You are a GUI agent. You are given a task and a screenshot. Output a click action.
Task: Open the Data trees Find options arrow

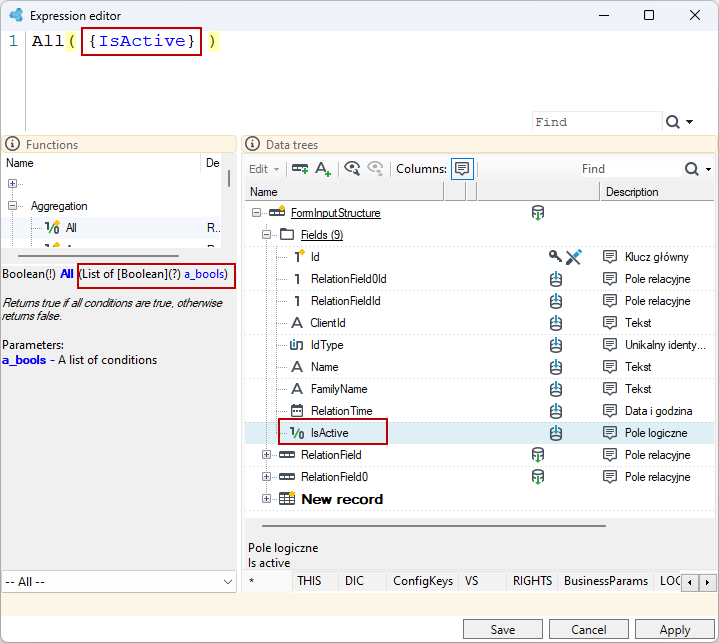[708, 169]
